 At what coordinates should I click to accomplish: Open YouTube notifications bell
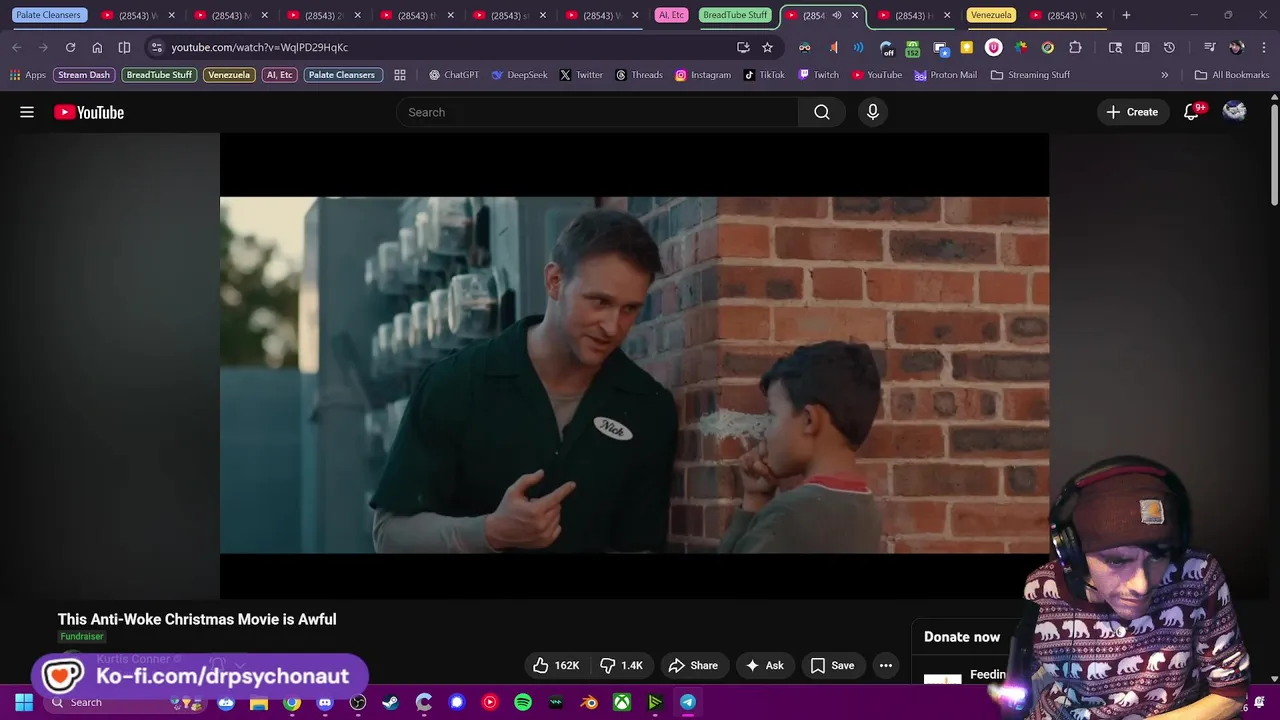pos(1191,112)
